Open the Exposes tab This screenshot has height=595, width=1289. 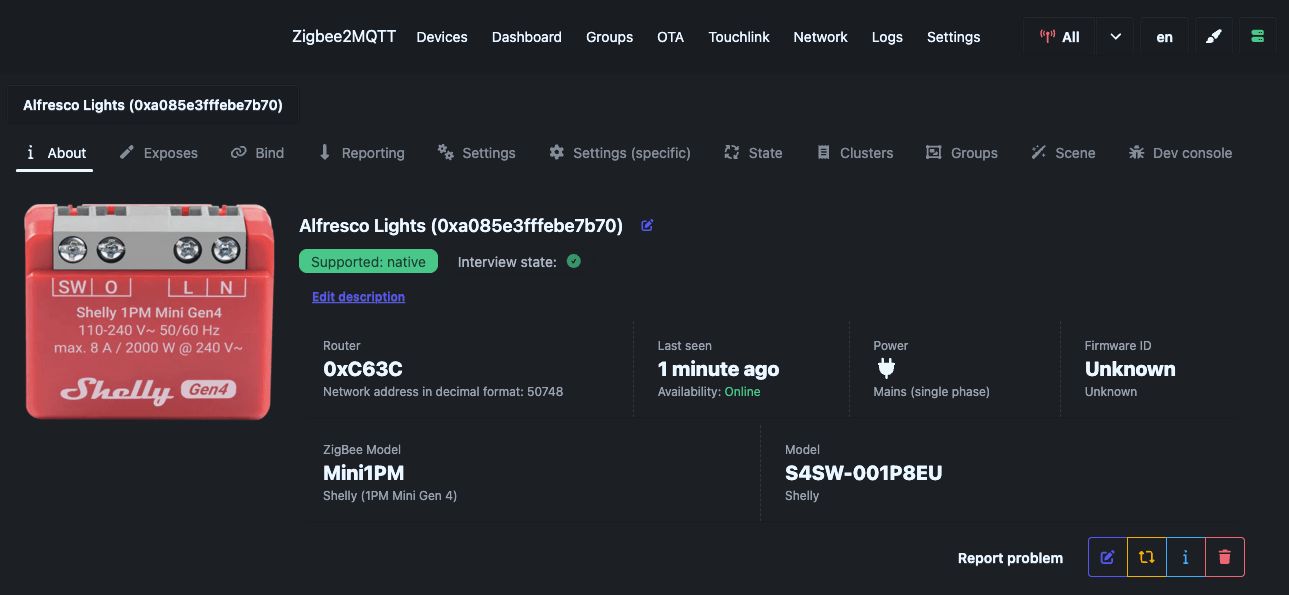coord(159,153)
